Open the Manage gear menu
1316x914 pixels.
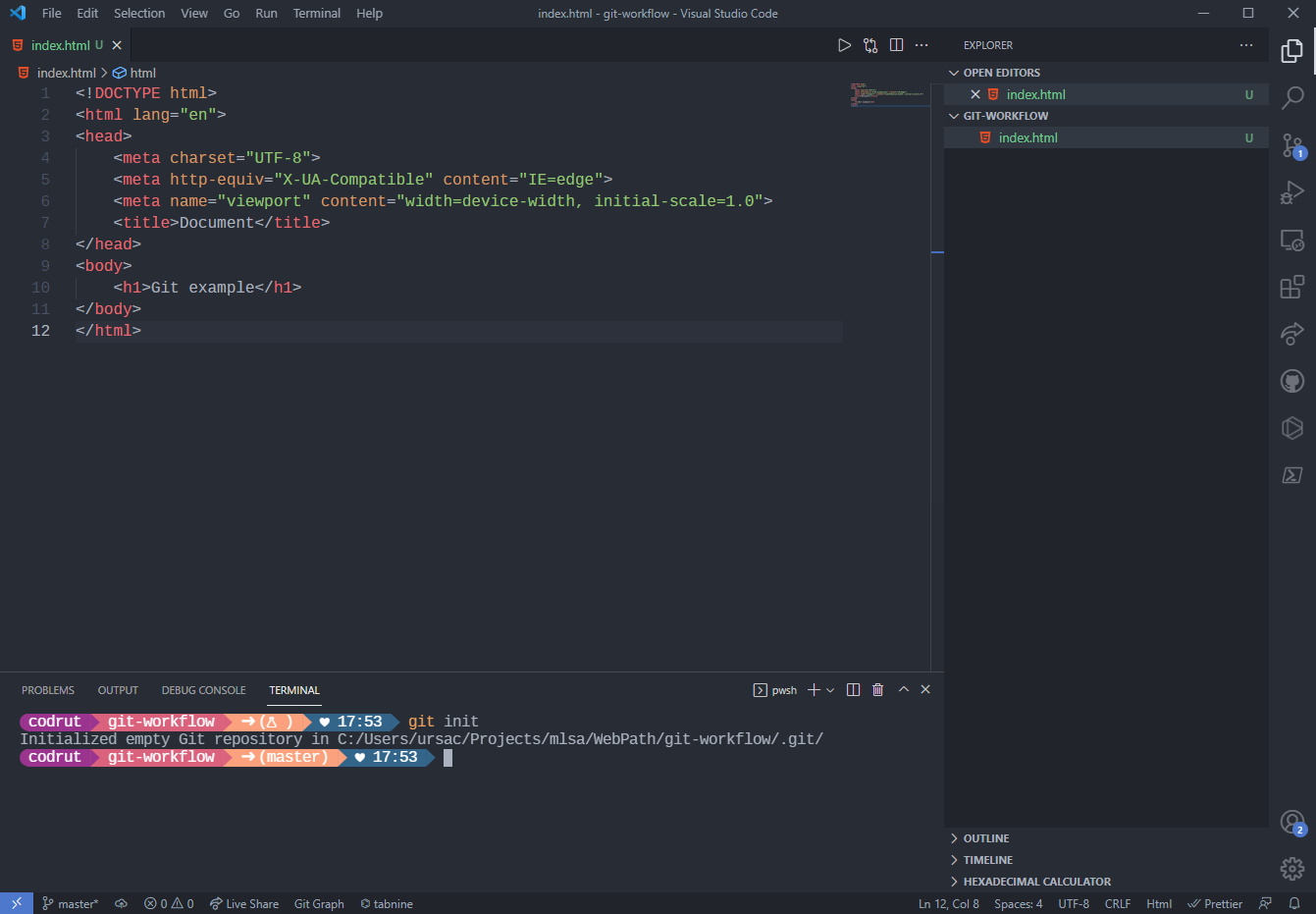point(1292,869)
